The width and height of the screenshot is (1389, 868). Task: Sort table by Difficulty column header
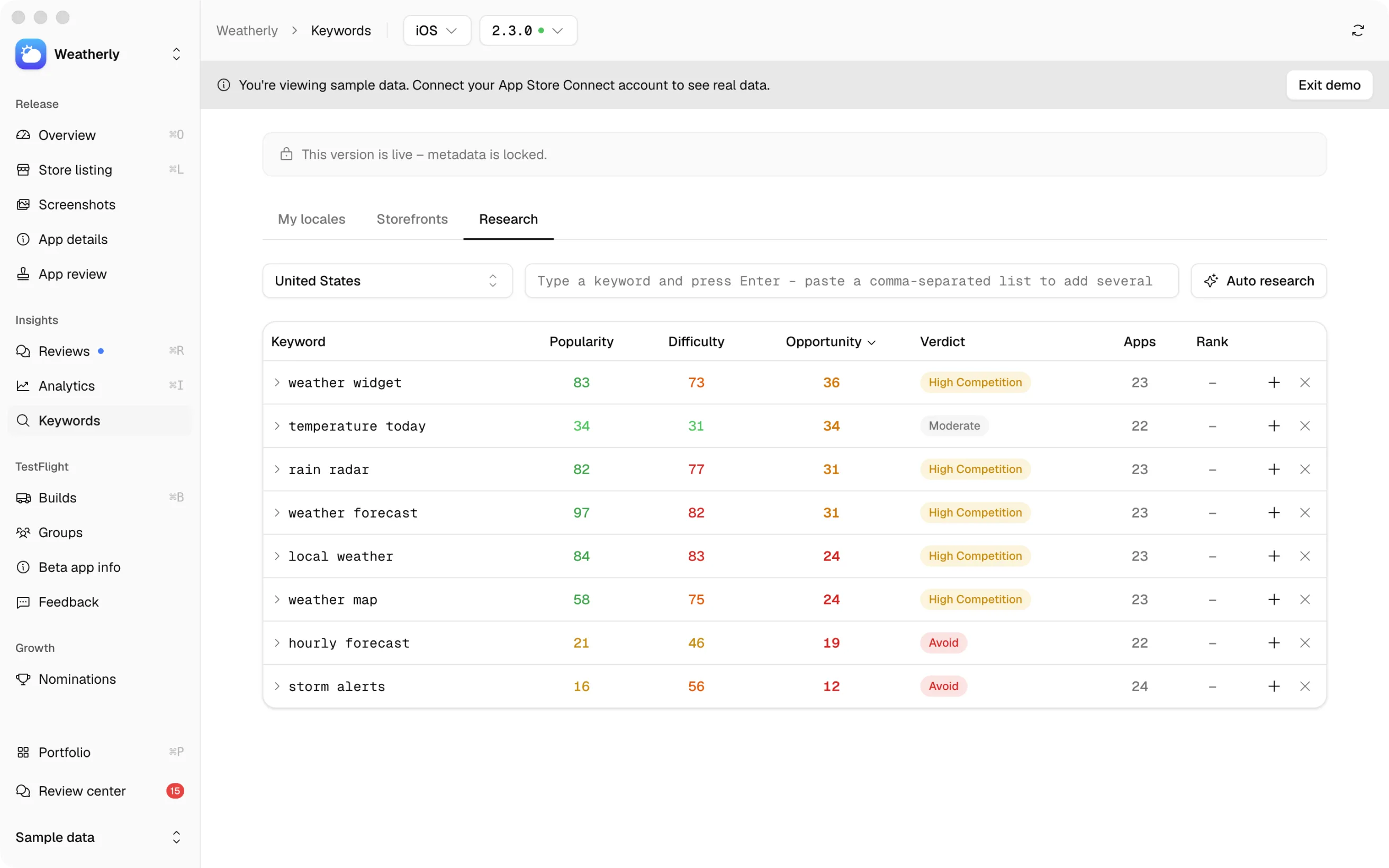tap(696, 341)
